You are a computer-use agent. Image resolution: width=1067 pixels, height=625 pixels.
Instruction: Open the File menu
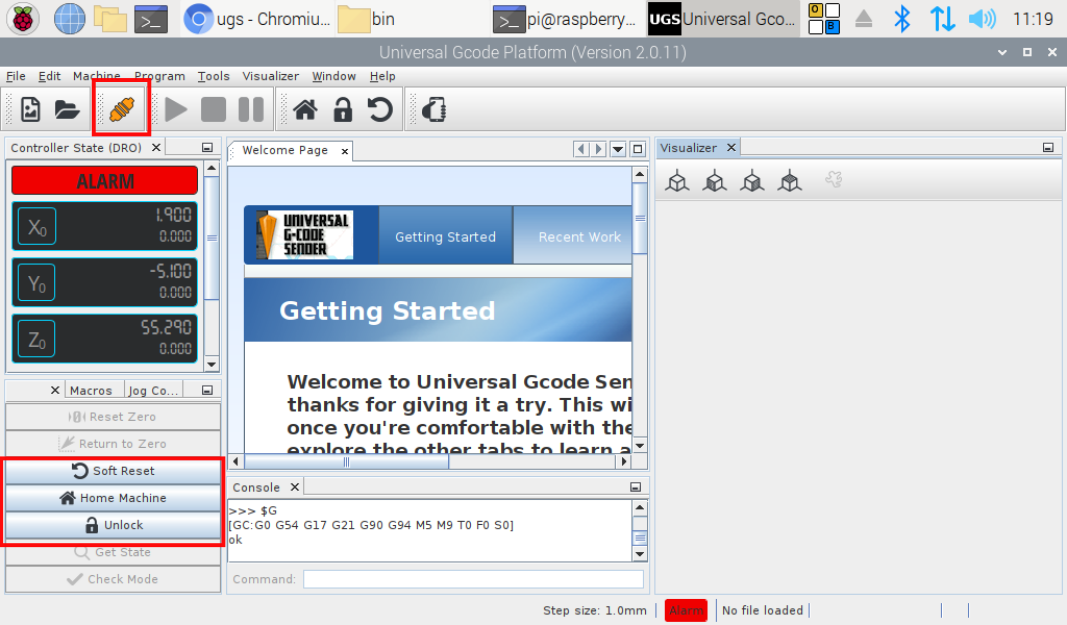[x=16, y=76]
